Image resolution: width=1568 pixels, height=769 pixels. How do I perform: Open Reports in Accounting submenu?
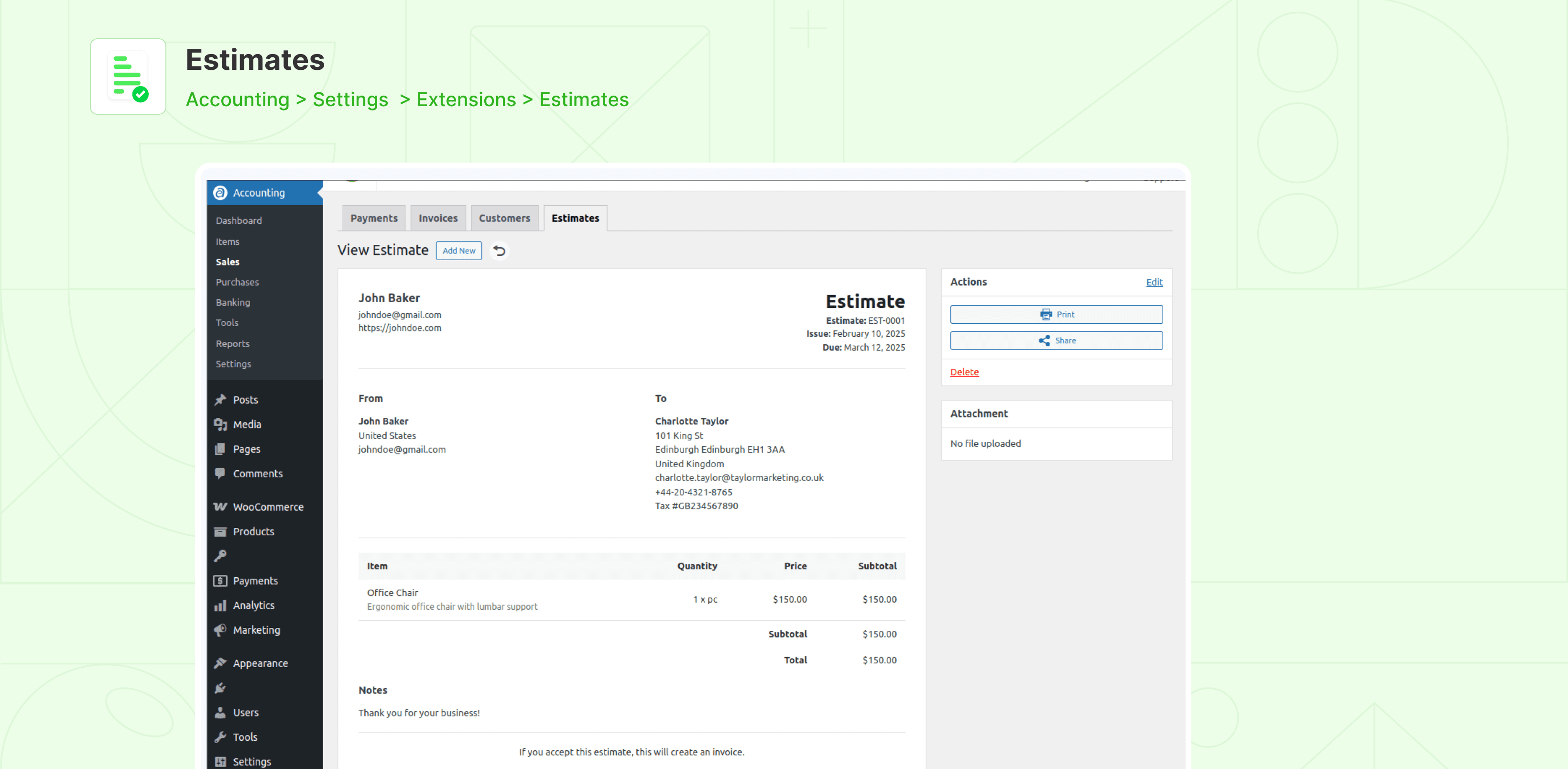(x=232, y=343)
